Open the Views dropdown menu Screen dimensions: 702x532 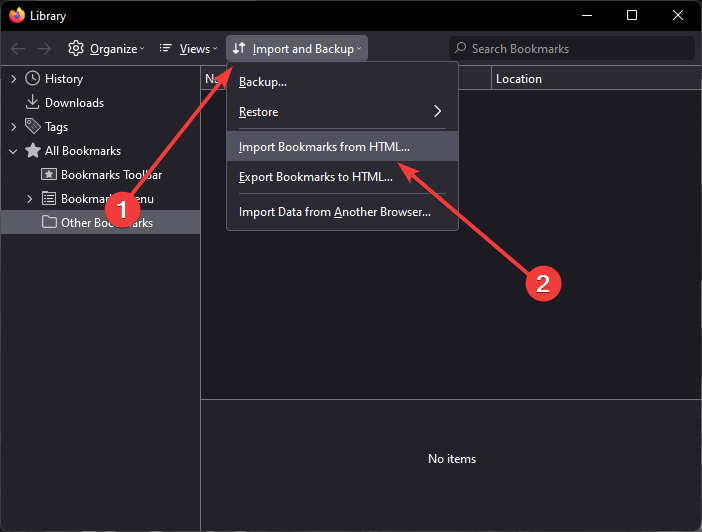[188, 48]
